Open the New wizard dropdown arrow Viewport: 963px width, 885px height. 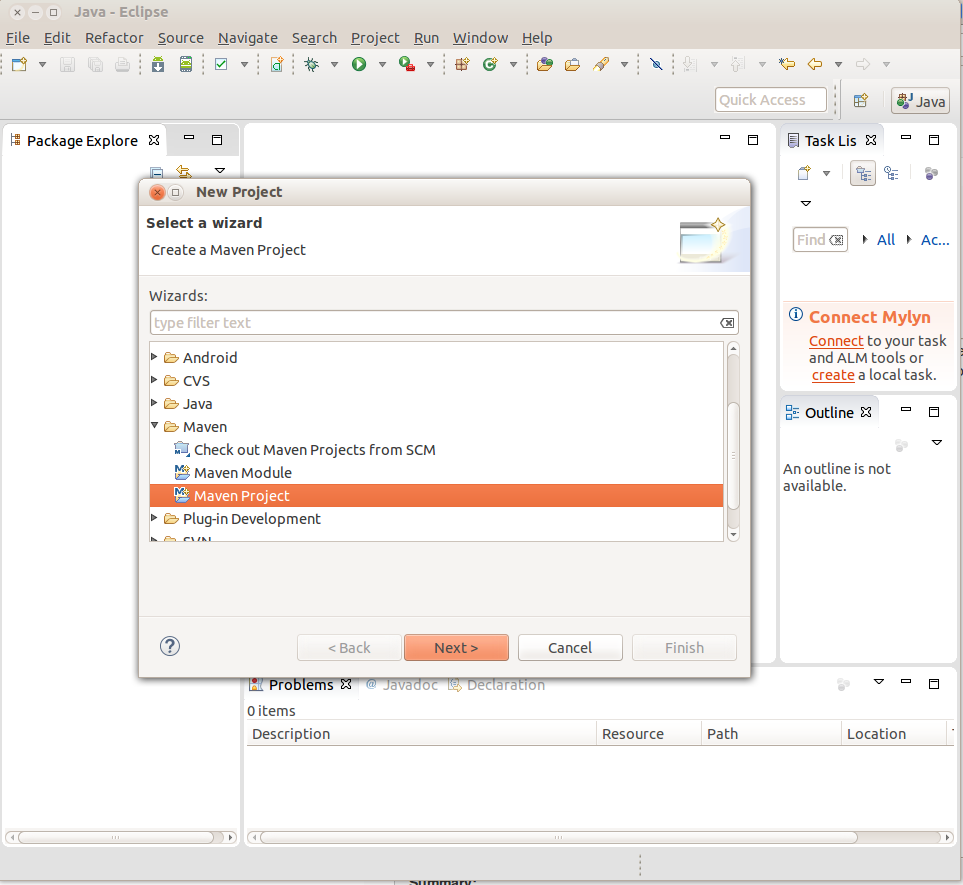tap(42, 64)
